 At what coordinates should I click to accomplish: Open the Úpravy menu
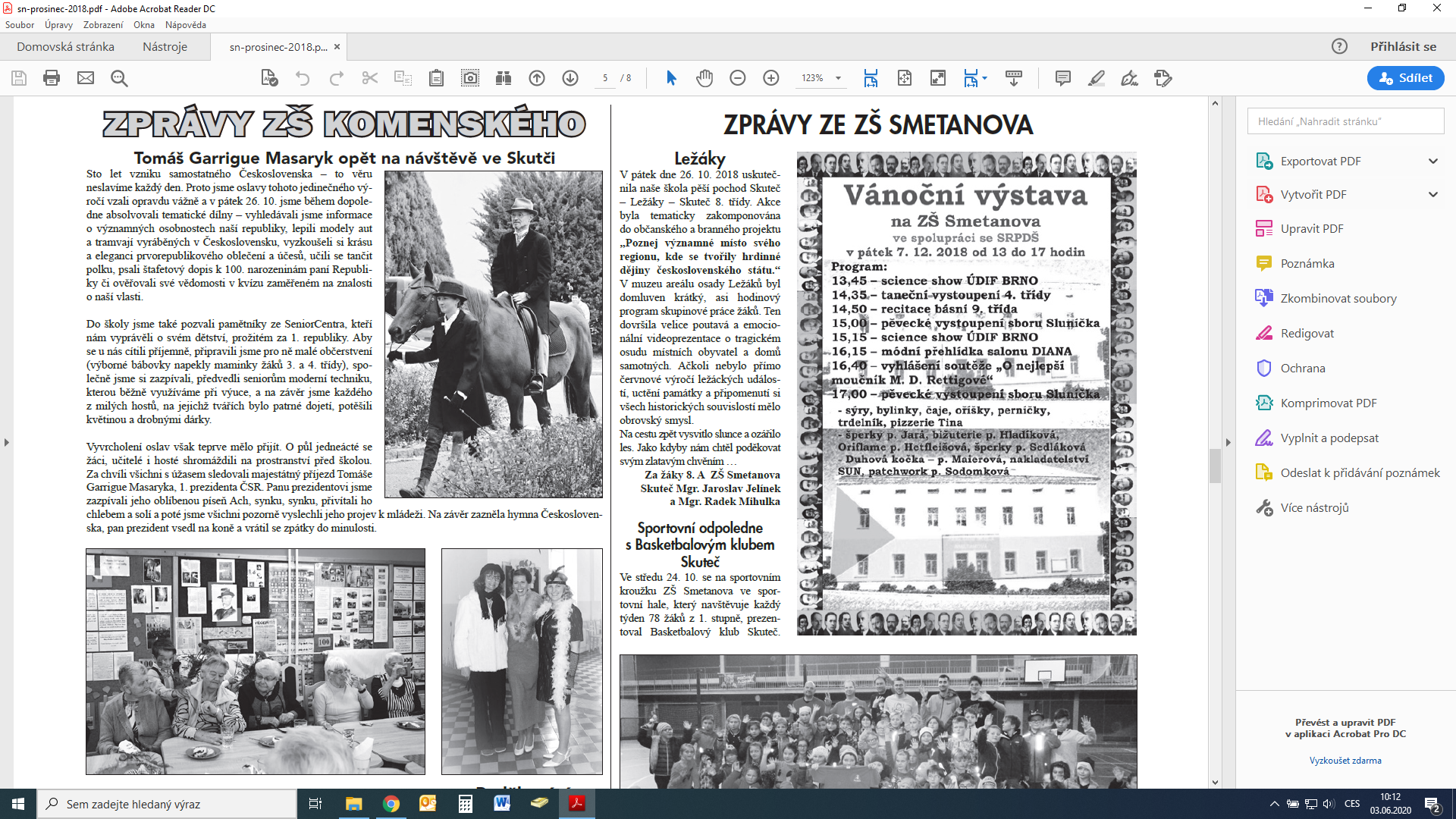coord(58,25)
